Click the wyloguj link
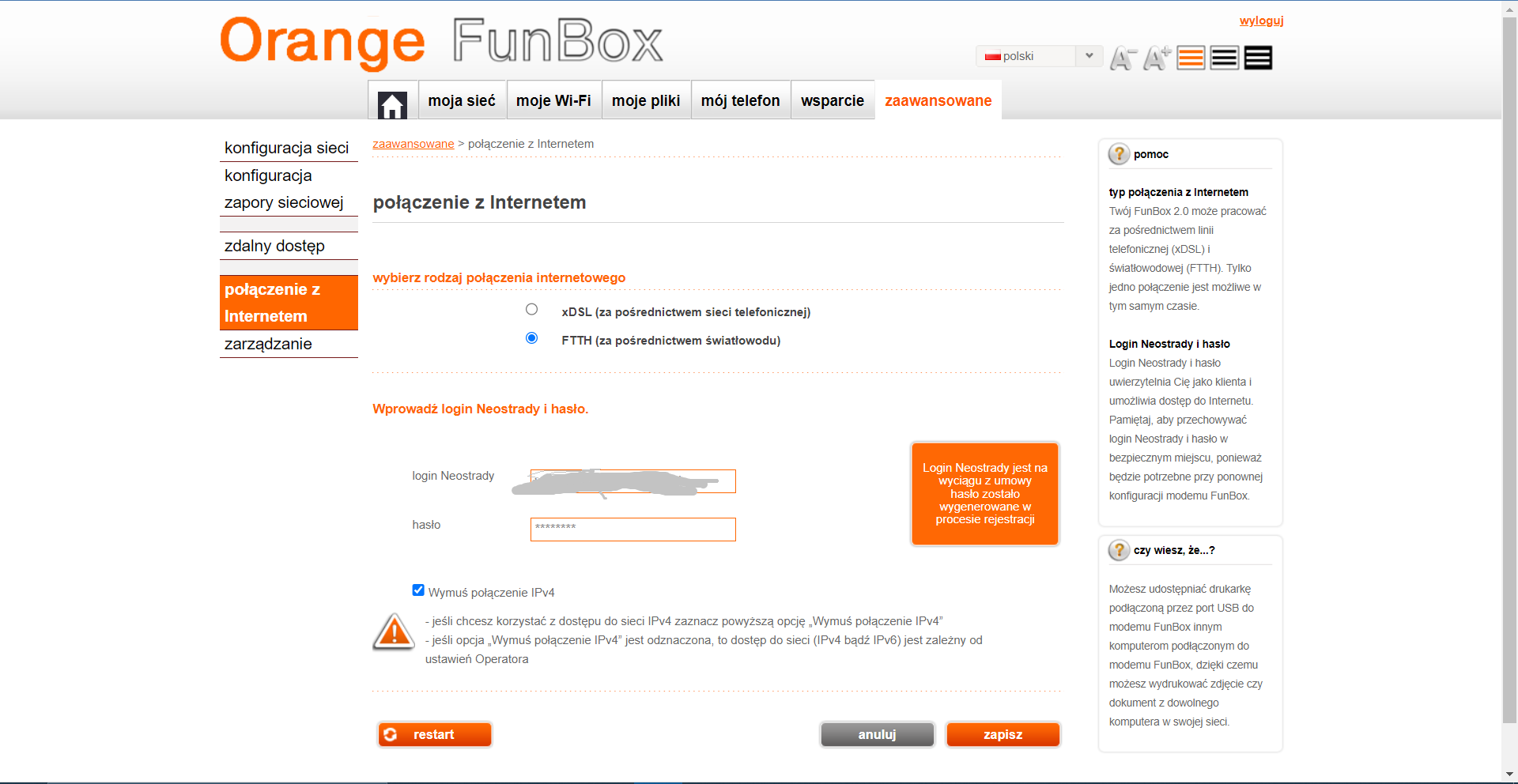 point(1262,21)
